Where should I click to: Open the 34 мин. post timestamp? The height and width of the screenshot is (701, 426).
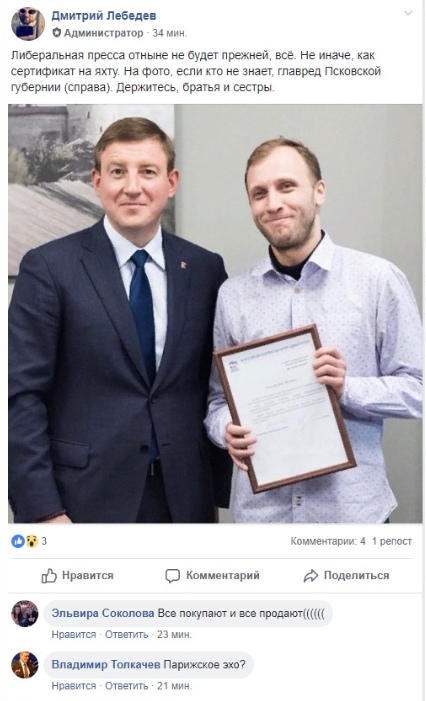click(169, 33)
